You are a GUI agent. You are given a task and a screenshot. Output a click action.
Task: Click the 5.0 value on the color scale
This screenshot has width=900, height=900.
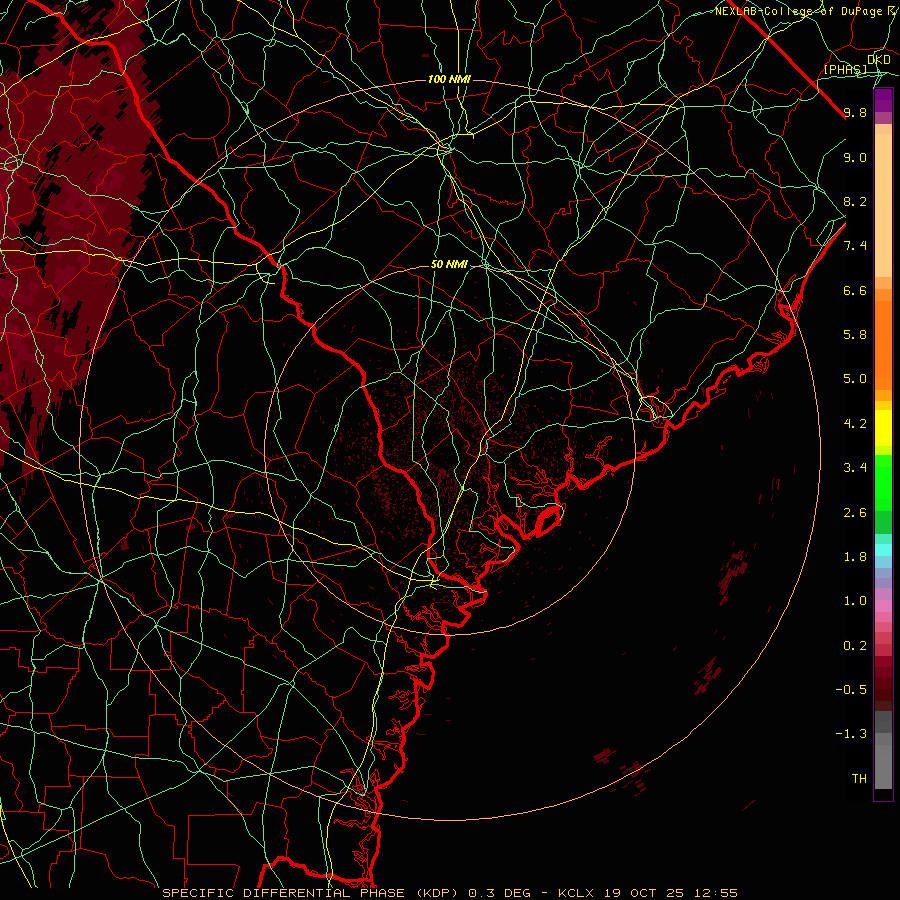point(855,379)
